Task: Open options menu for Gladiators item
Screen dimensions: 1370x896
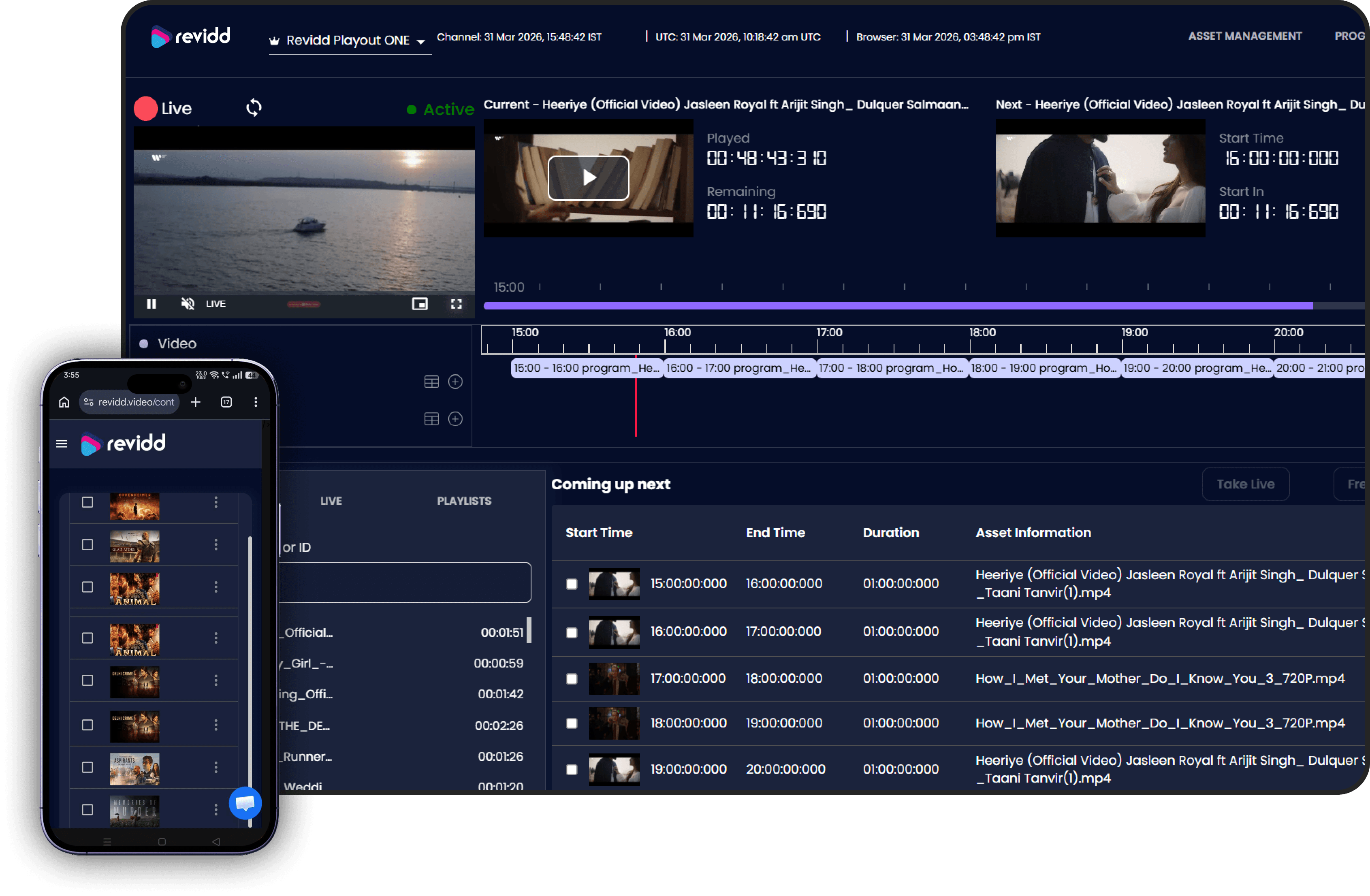Action: [x=216, y=544]
